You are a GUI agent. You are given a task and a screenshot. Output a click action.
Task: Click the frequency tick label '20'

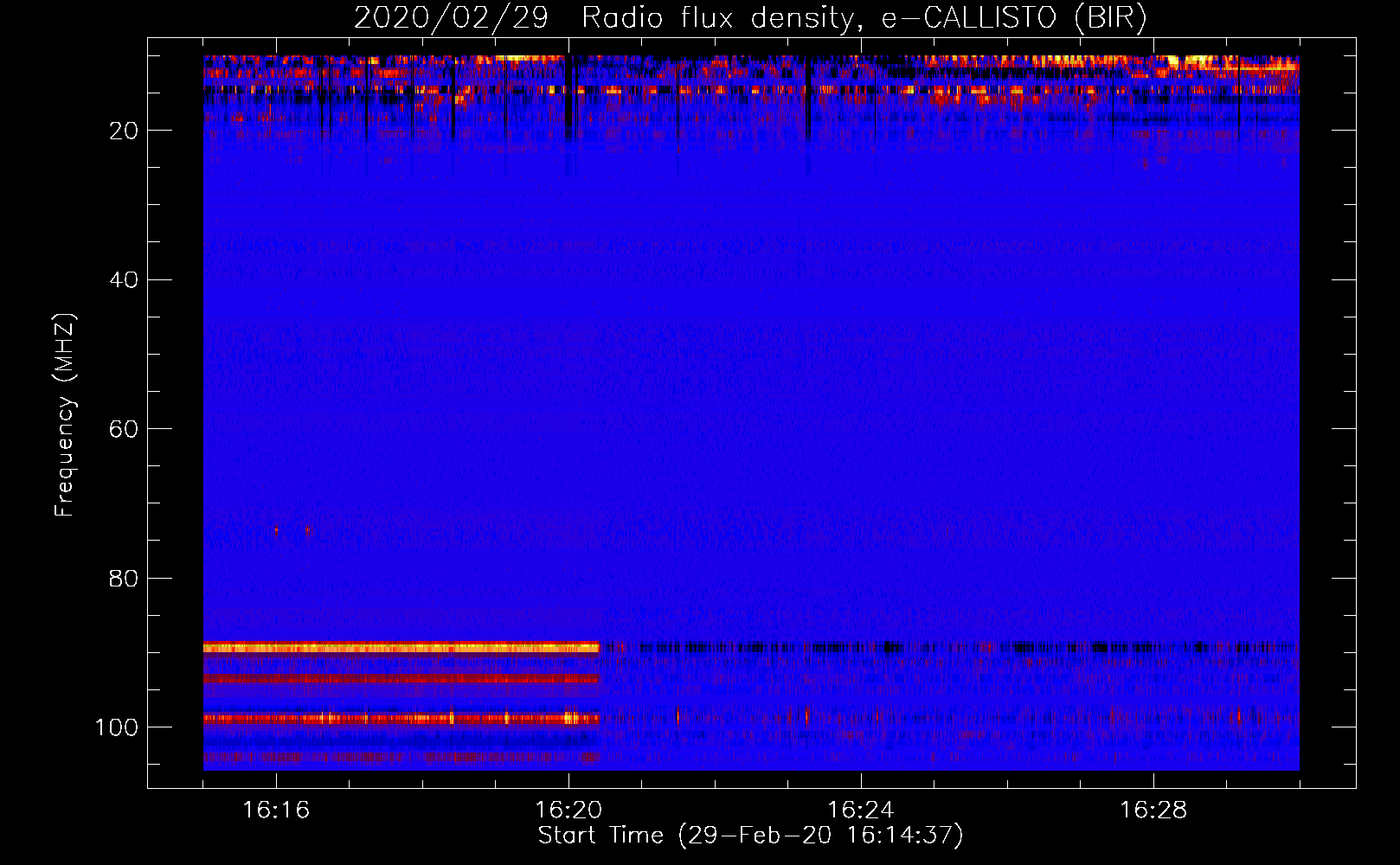(x=124, y=131)
